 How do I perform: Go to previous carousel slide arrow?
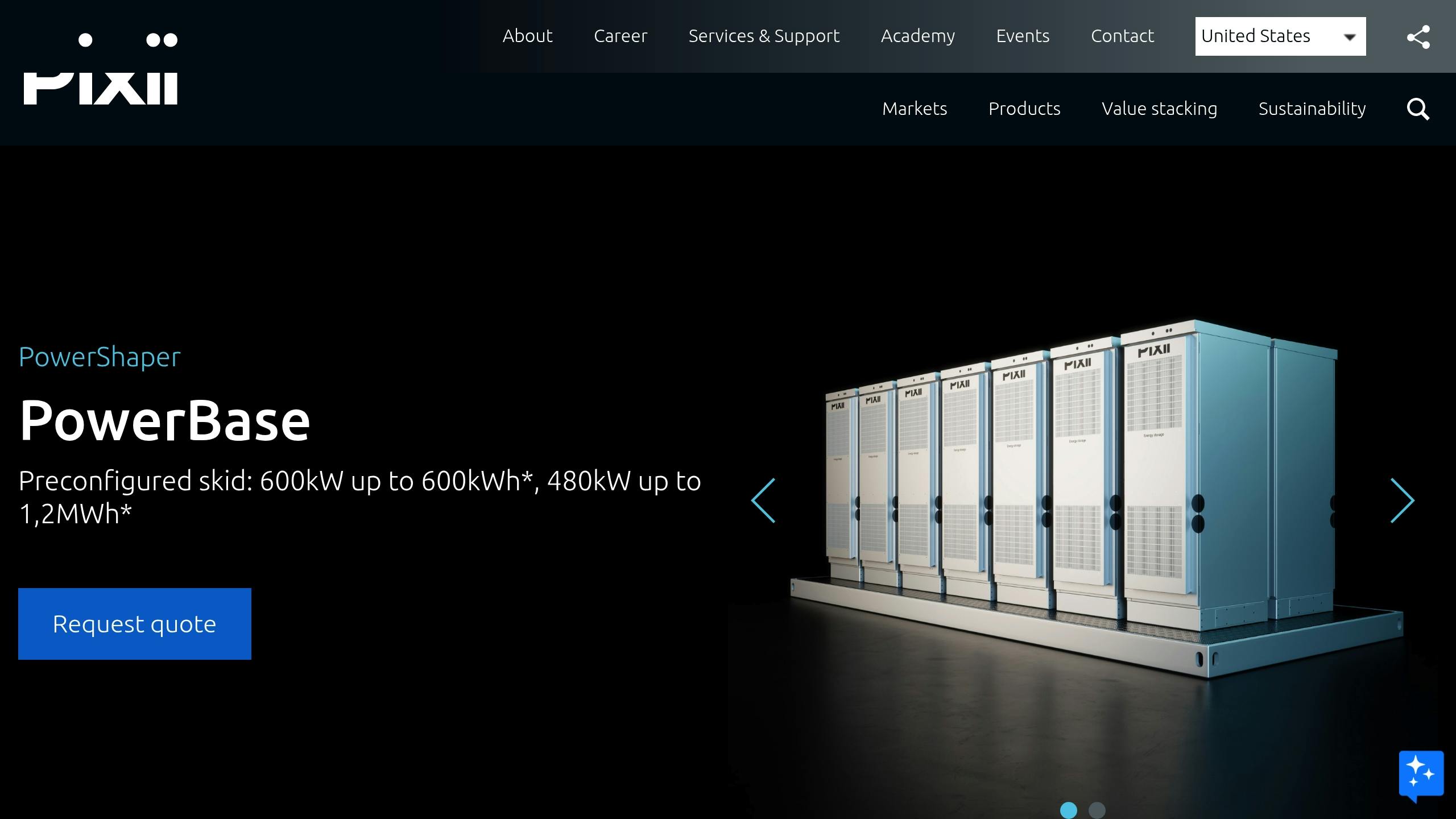coord(763,500)
